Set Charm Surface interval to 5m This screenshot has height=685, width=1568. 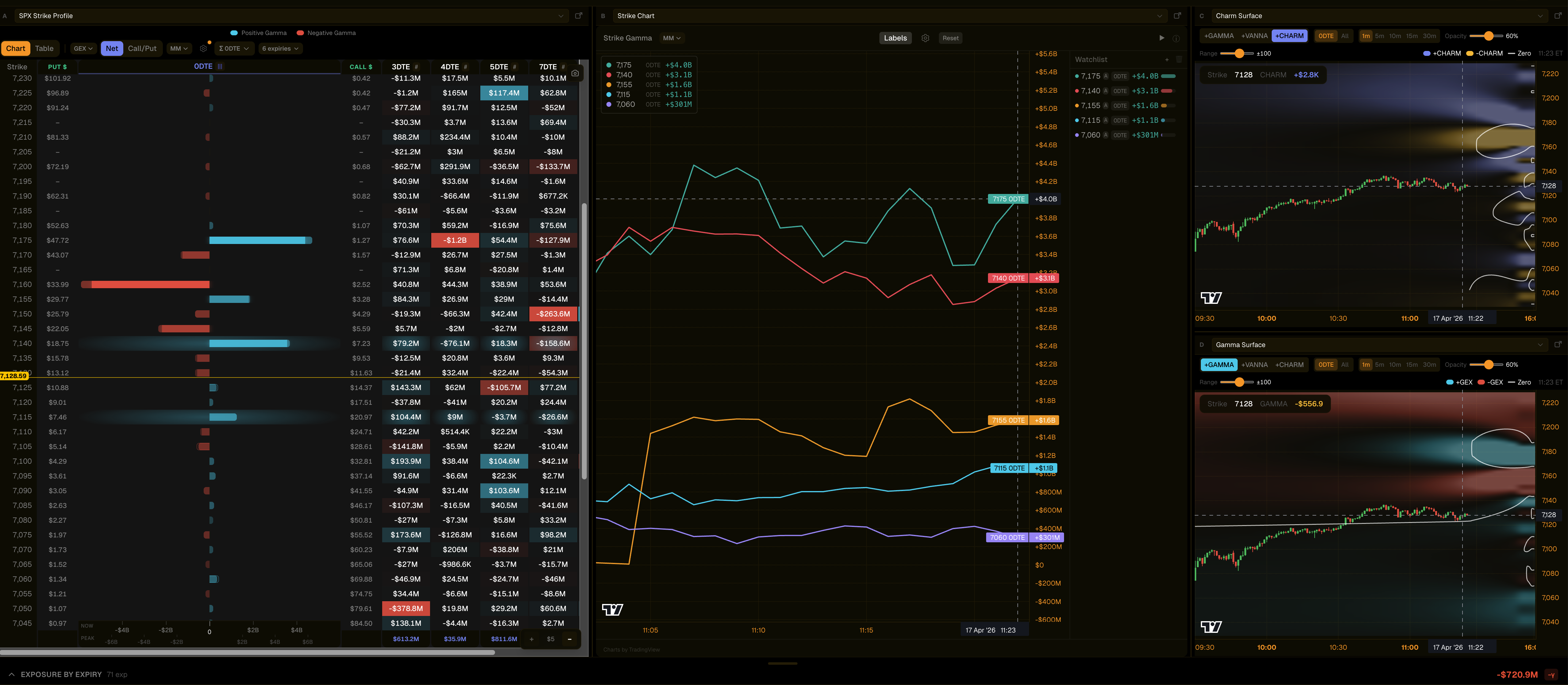click(1379, 36)
